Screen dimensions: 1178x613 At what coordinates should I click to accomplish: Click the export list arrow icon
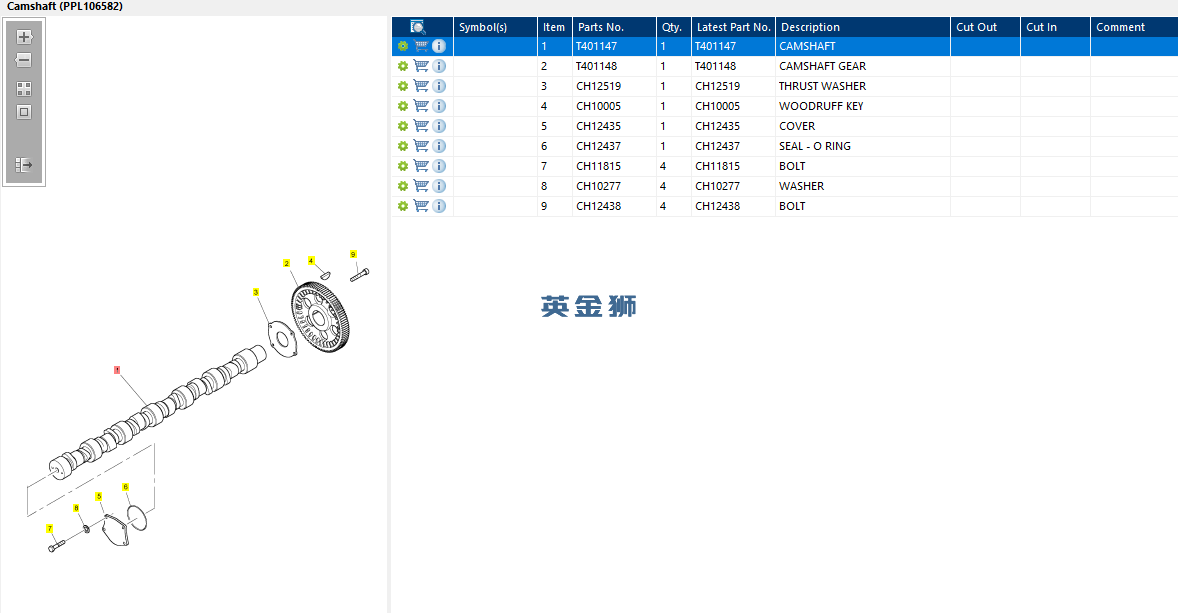click(24, 165)
